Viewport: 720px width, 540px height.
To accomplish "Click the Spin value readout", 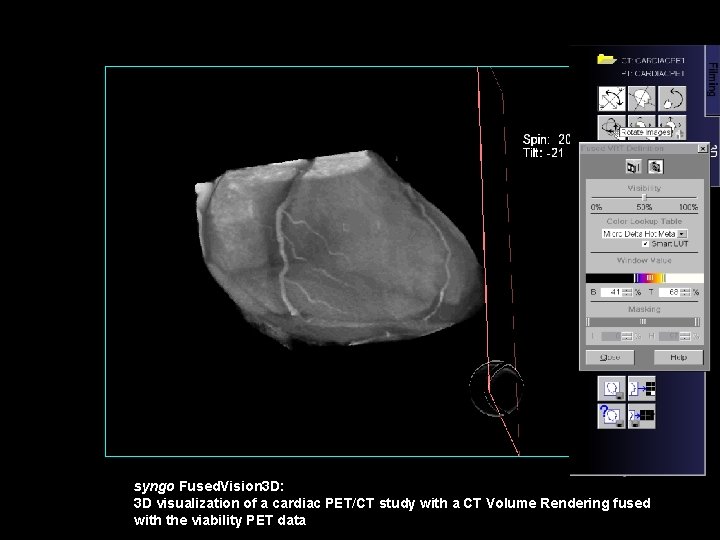I will click(x=546, y=139).
